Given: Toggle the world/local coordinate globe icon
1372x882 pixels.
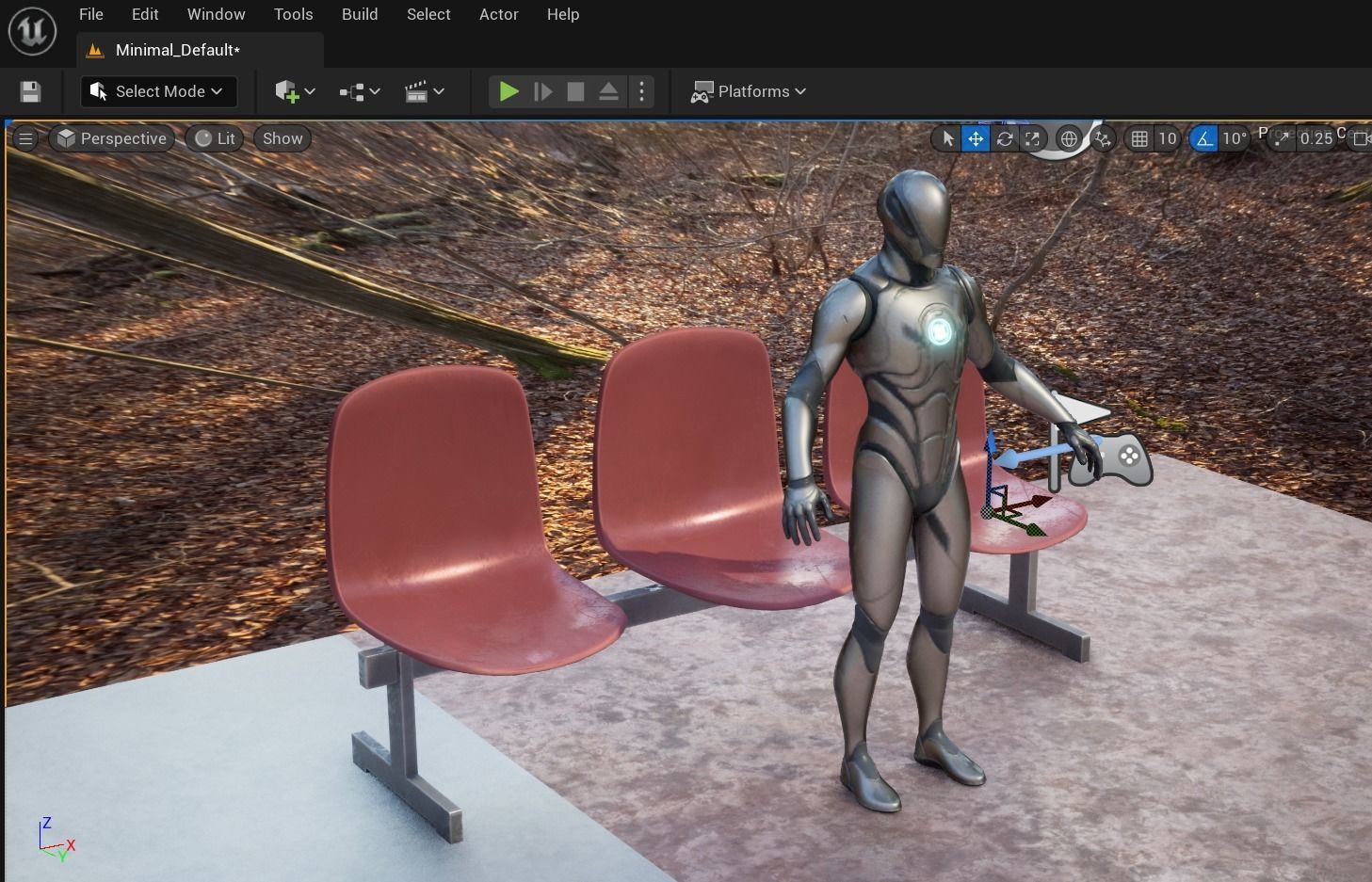Looking at the screenshot, I should tap(1069, 138).
